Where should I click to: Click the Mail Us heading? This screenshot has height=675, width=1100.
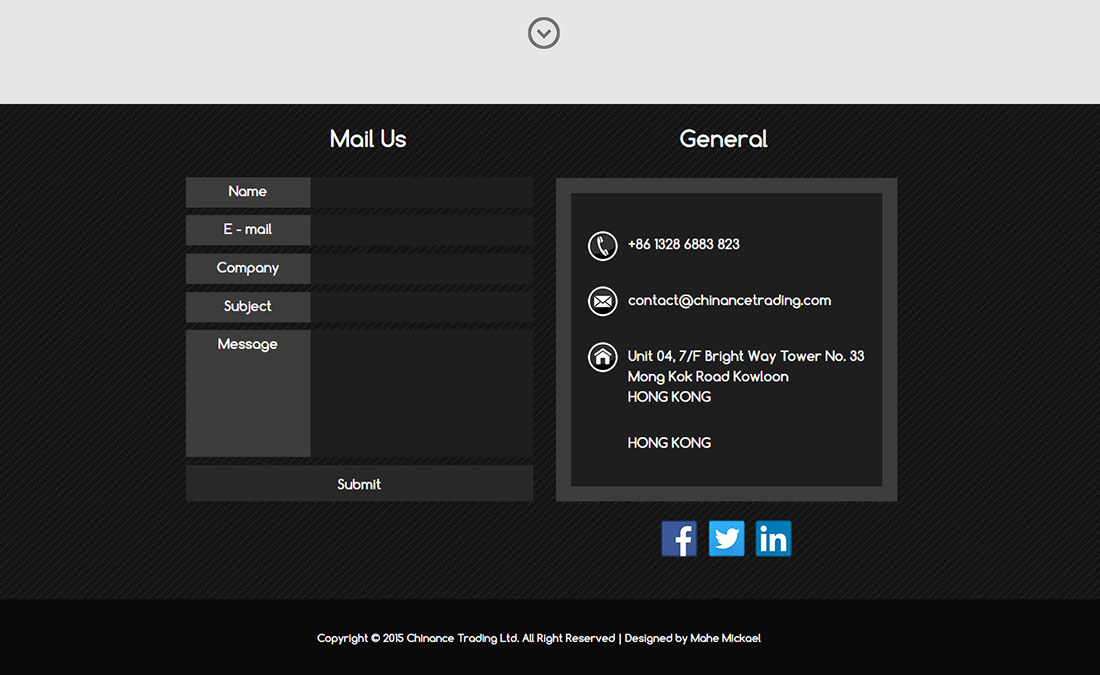click(x=368, y=139)
